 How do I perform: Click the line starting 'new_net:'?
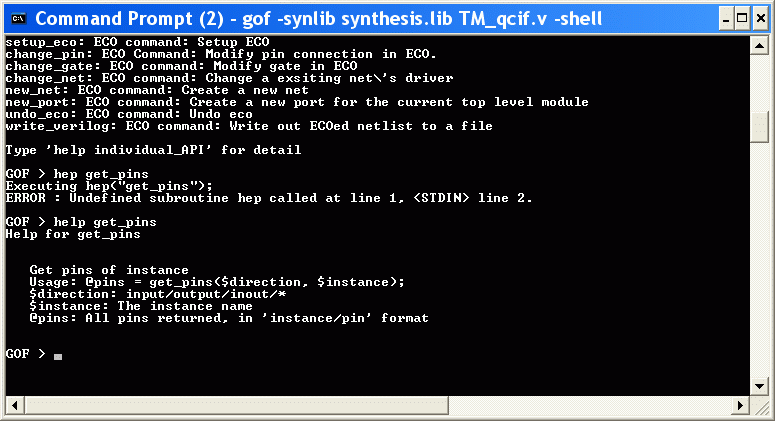[x=157, y=90]
